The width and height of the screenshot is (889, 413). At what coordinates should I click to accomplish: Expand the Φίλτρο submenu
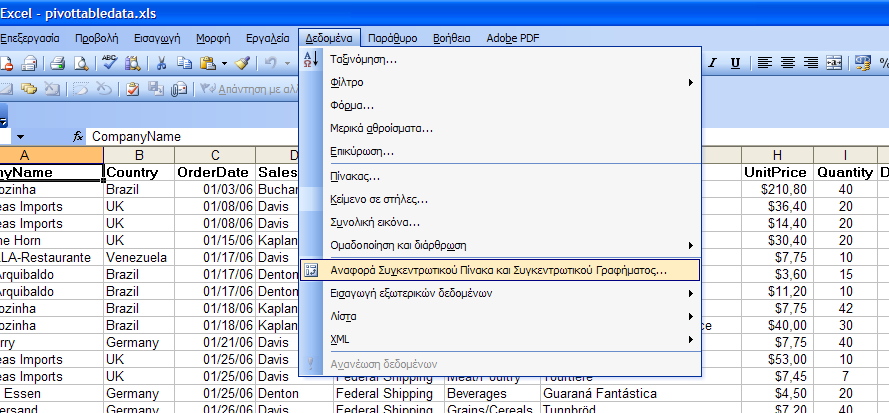[691, 83]
